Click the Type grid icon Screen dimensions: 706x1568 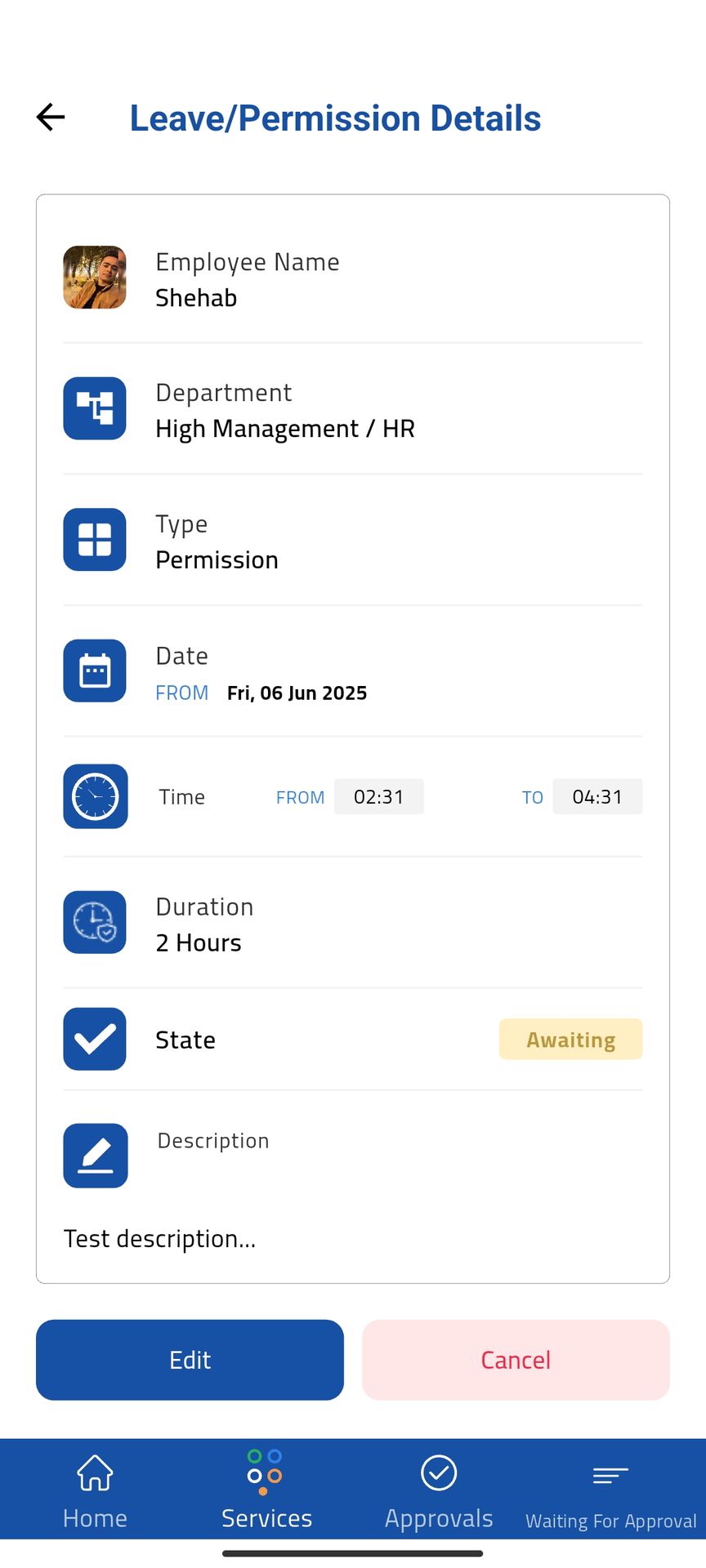point(95,540)
